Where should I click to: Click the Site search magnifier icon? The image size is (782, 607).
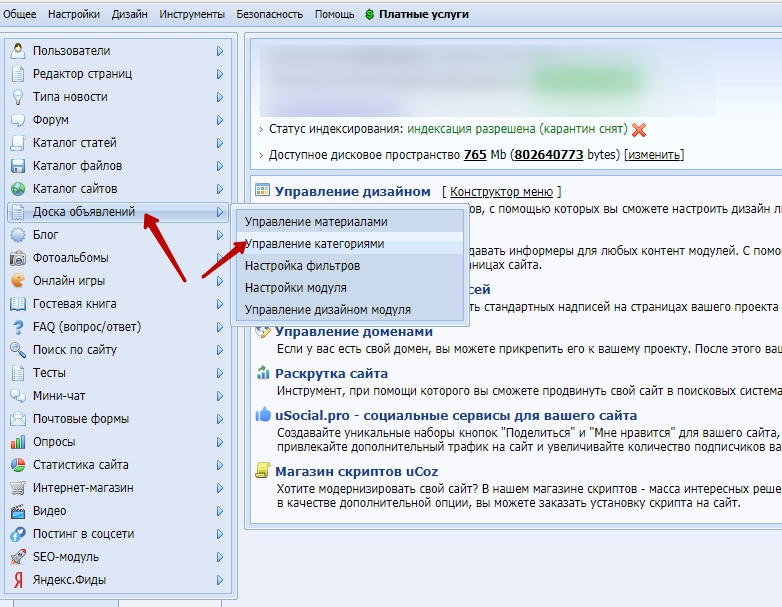(18, 350)
